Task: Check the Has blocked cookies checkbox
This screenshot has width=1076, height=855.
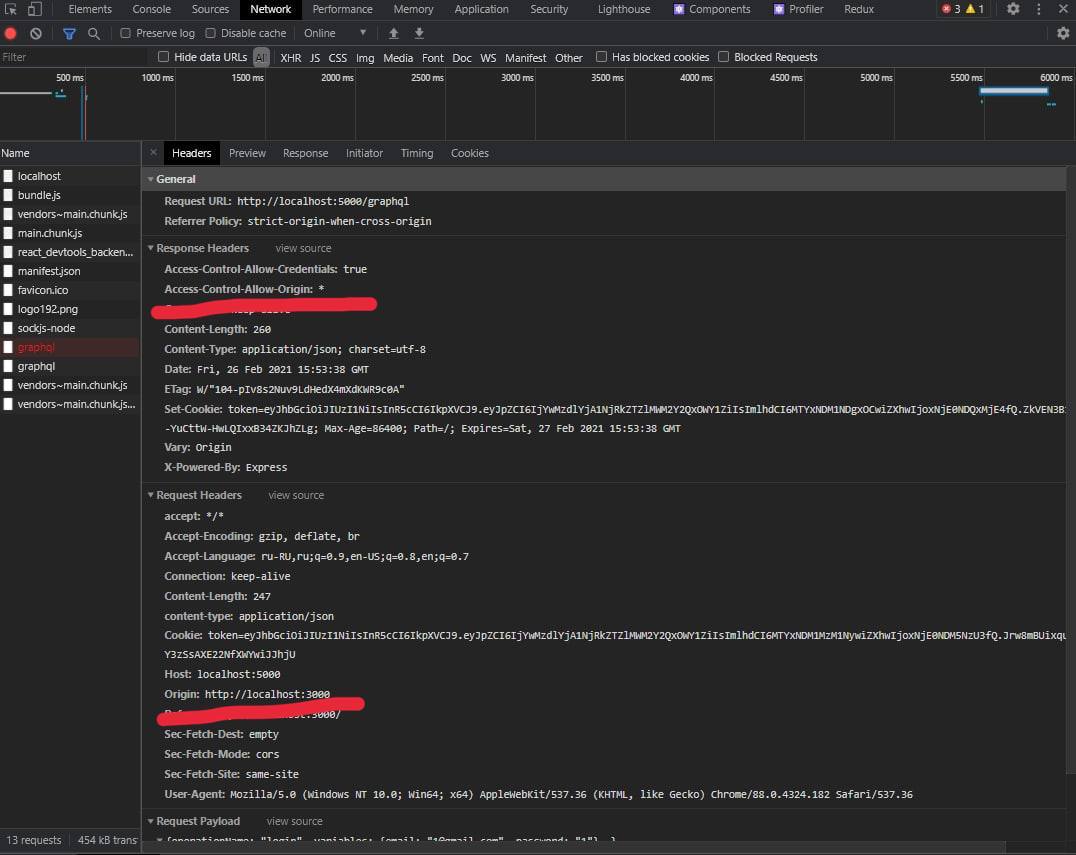Action: point(601,57)
